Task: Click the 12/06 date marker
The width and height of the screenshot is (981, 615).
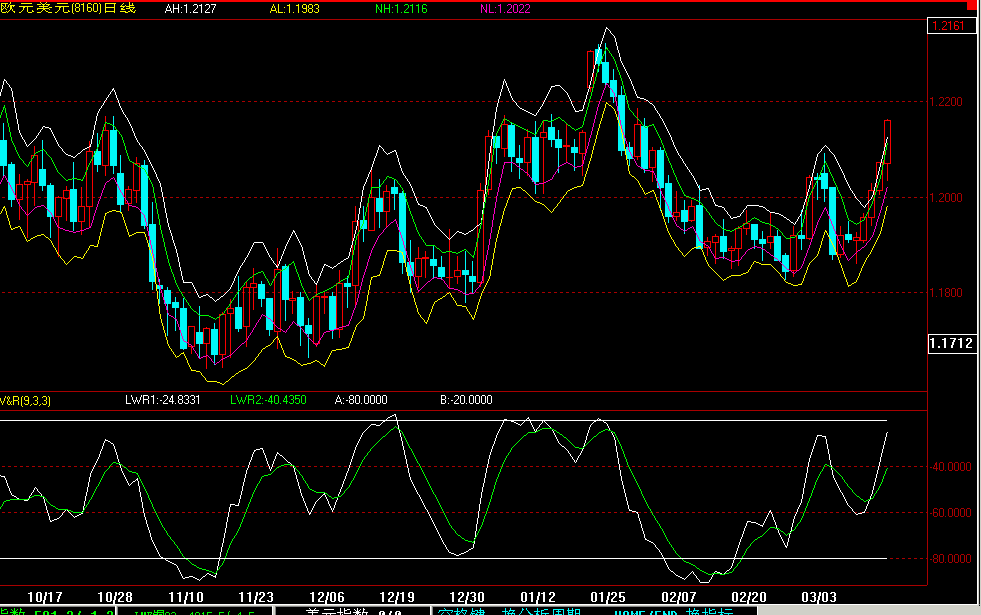Action: pos(327,597)
